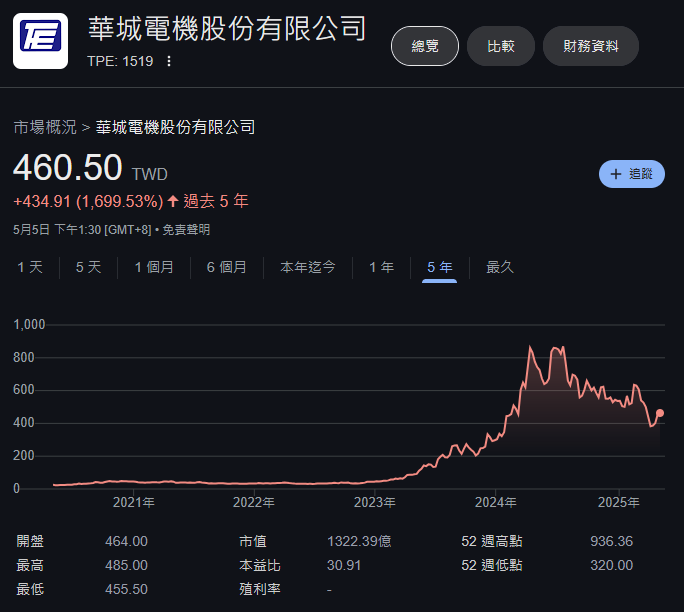The width and height of the screenshot is (684, 612).
Task: Open the three-dot menu beside TPE: 1519
Action: [x=169, y=61]
